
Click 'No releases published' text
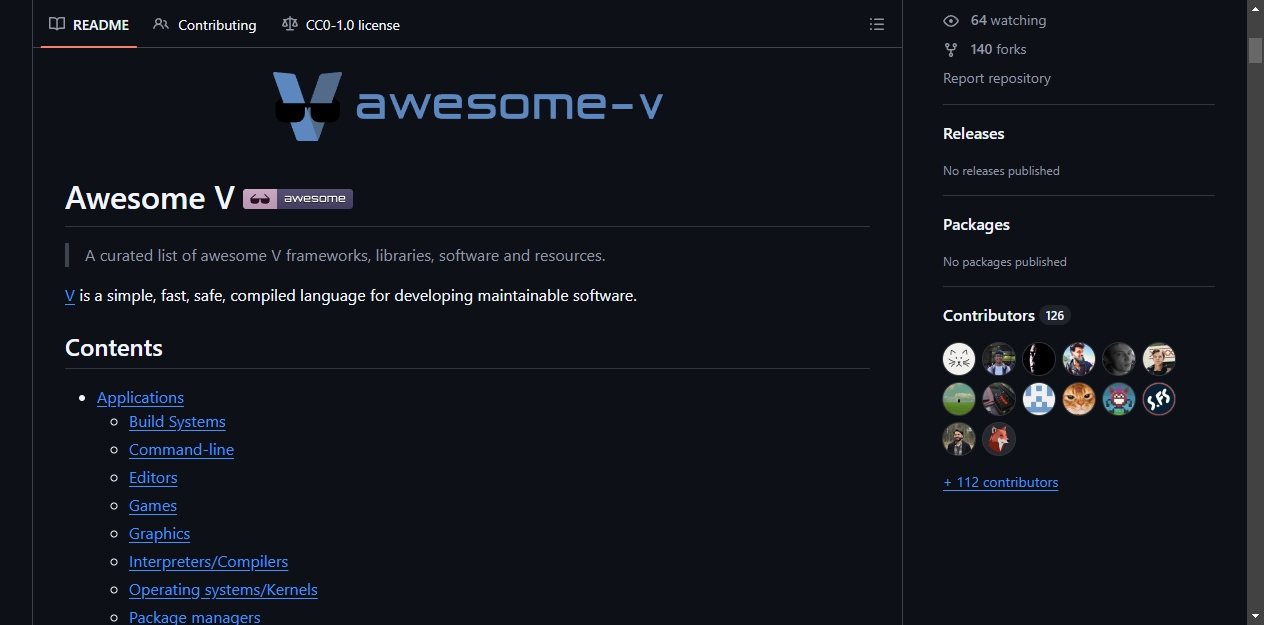click(1001, 171)
